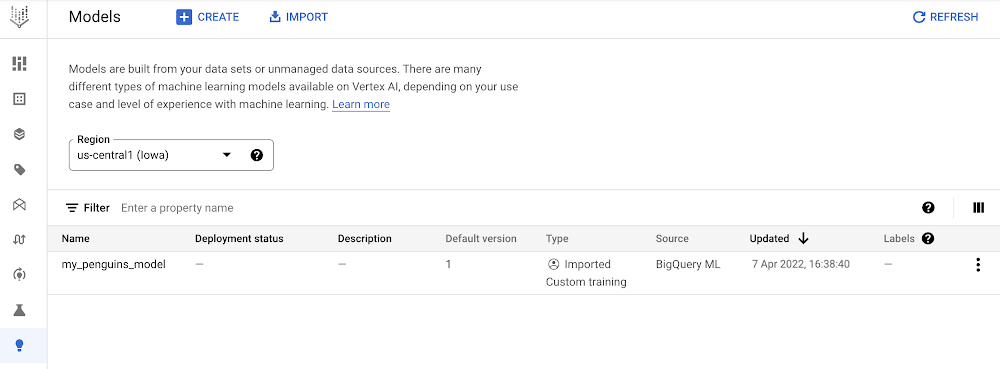Click the CREATE button
Viewport: 1000px width, 369px height.
pyautogui.click(x=208, y=17)
